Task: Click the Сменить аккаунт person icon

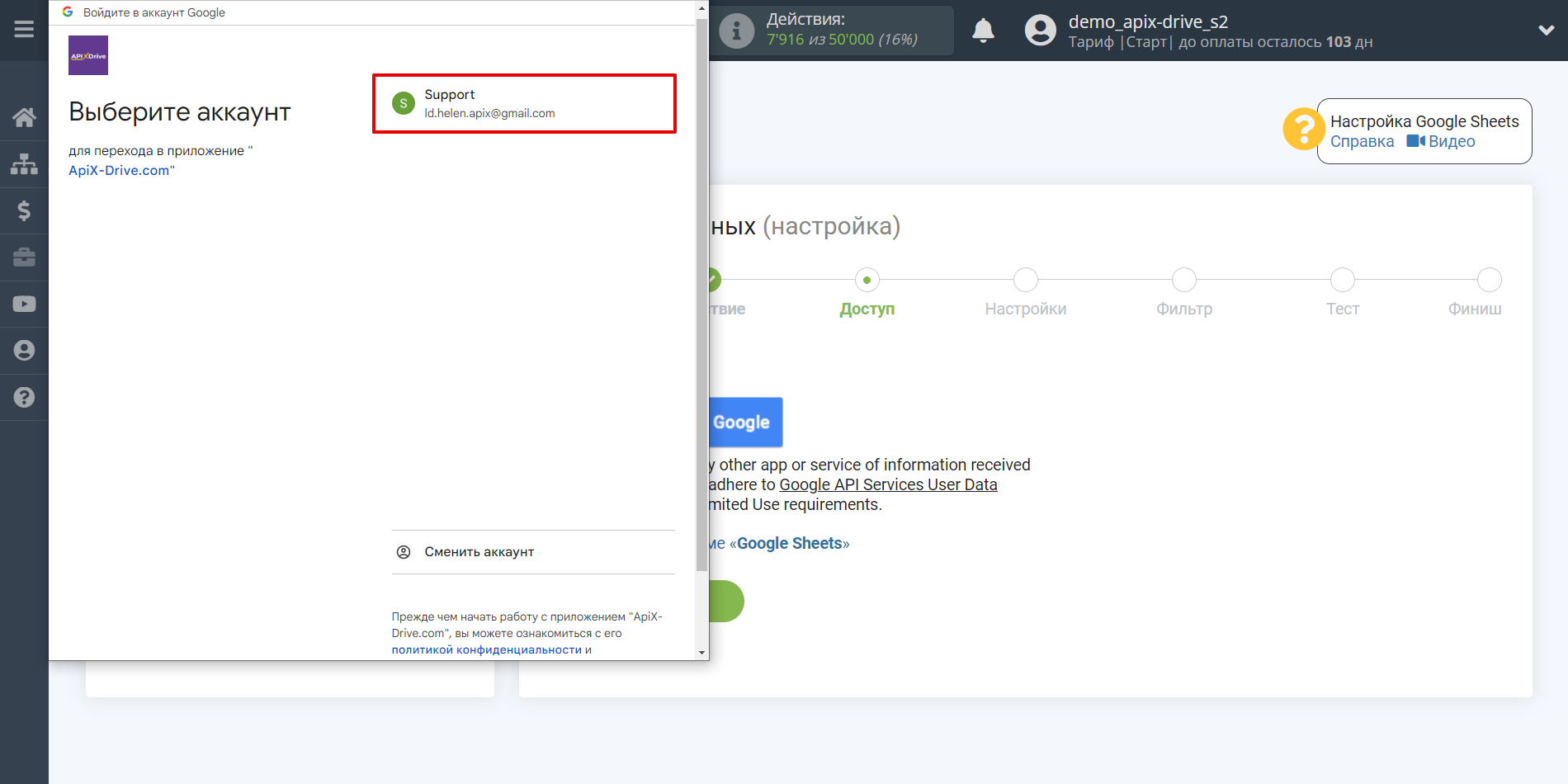Action: tap(404, 552)
